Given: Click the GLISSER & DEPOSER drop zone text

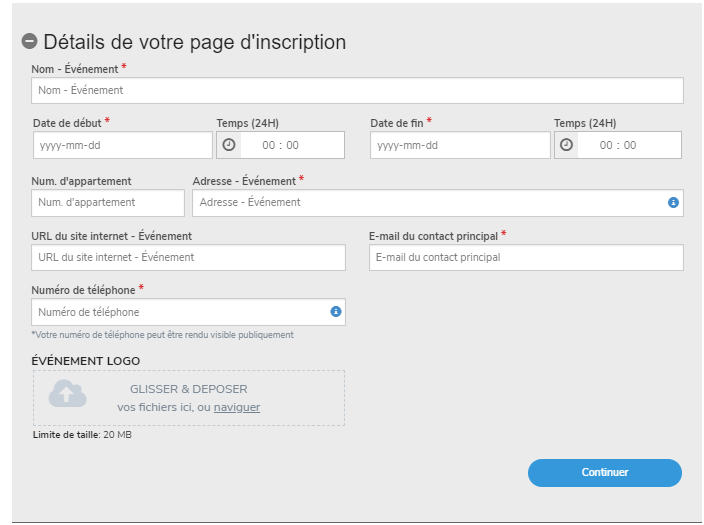Looking at the screenshot, I should 189,389.
